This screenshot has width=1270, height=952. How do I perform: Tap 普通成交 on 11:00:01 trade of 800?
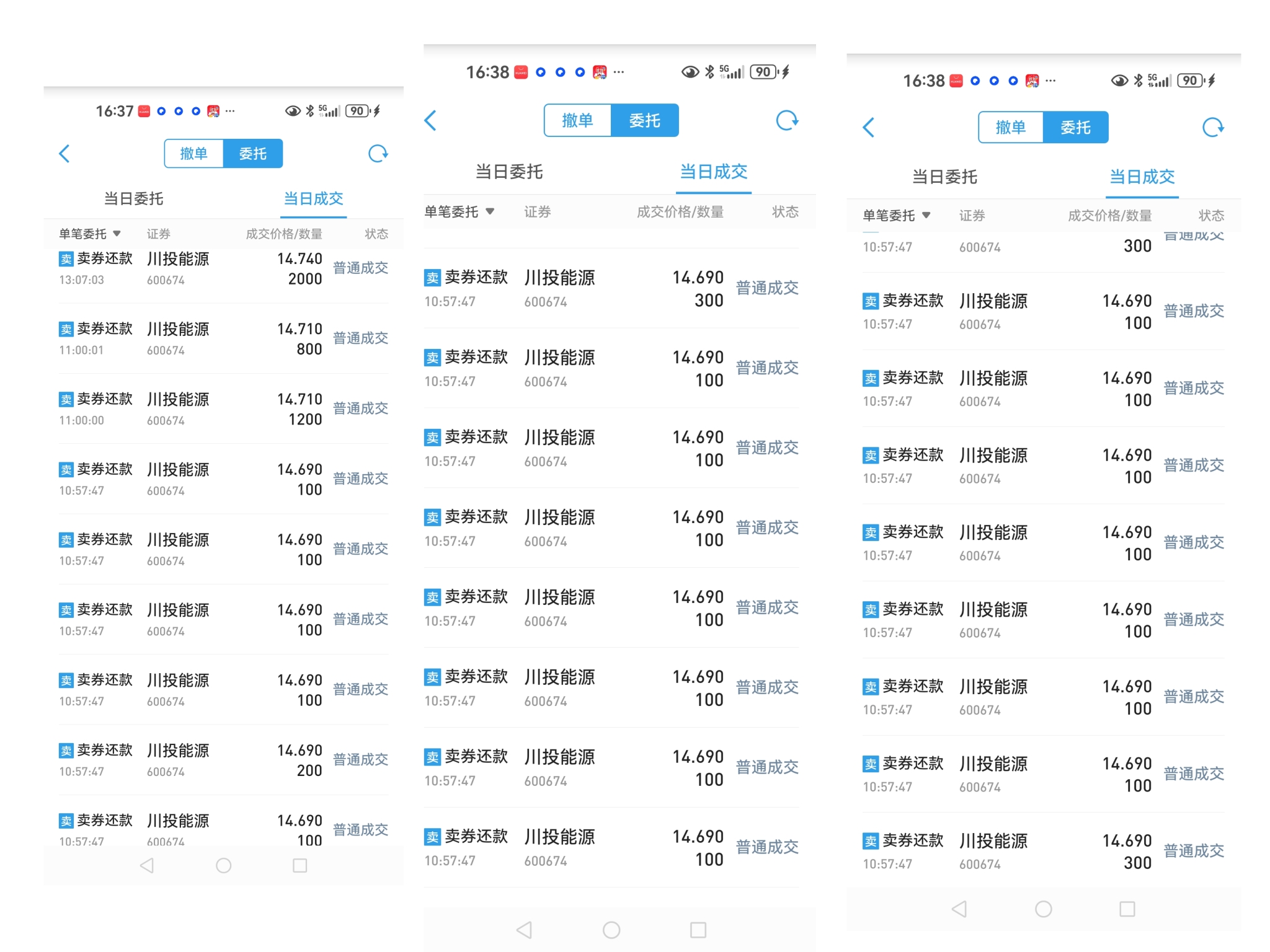point(360,338)
